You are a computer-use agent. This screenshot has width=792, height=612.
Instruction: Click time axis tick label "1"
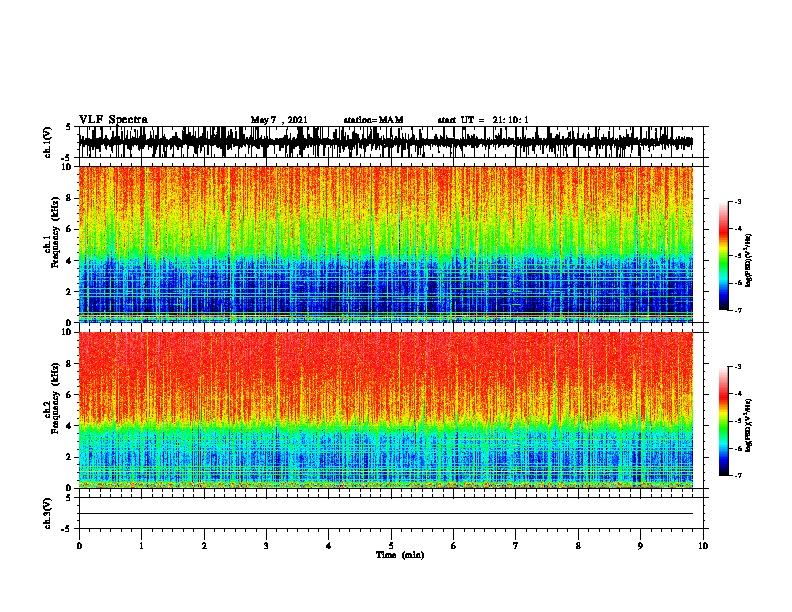(141, 546)
